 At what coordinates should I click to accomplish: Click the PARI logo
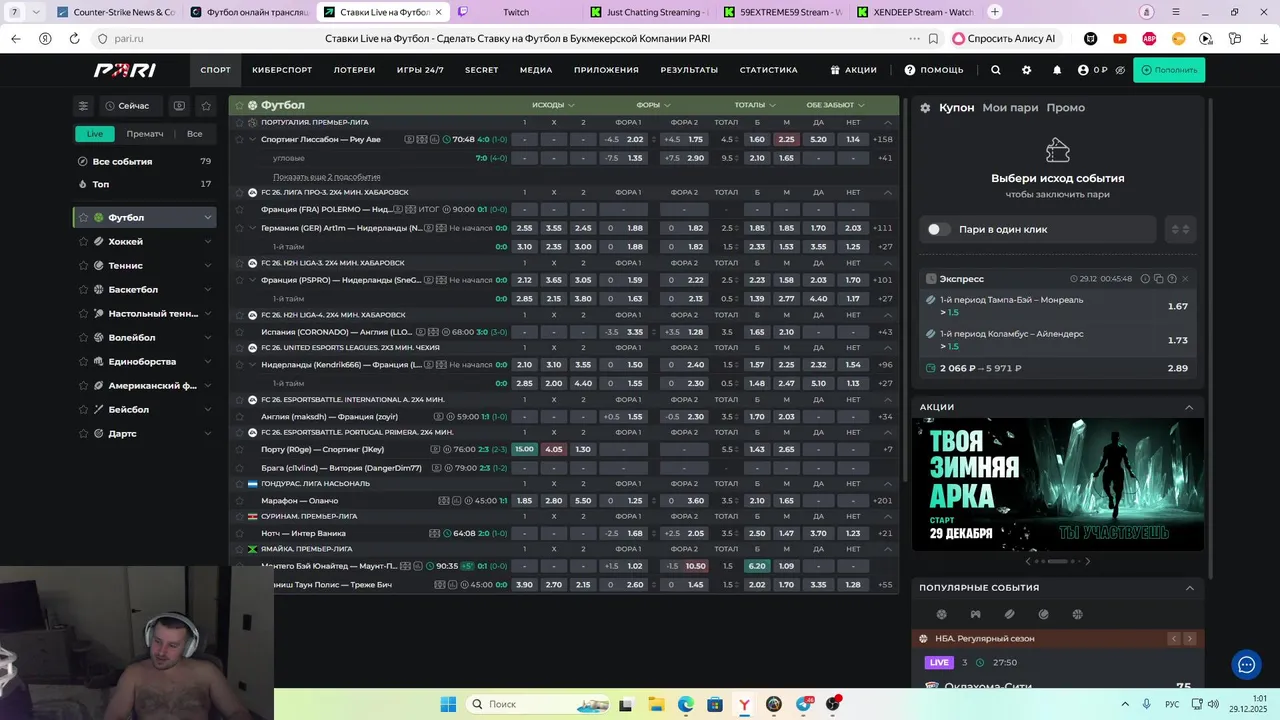point(125,70)
